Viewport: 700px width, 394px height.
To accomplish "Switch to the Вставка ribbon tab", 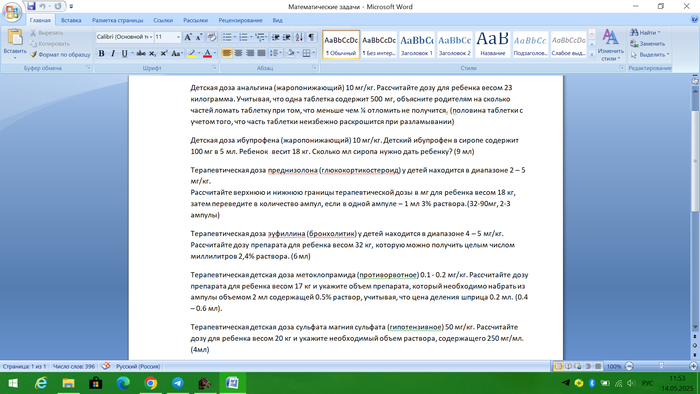I will coord(71,20).
